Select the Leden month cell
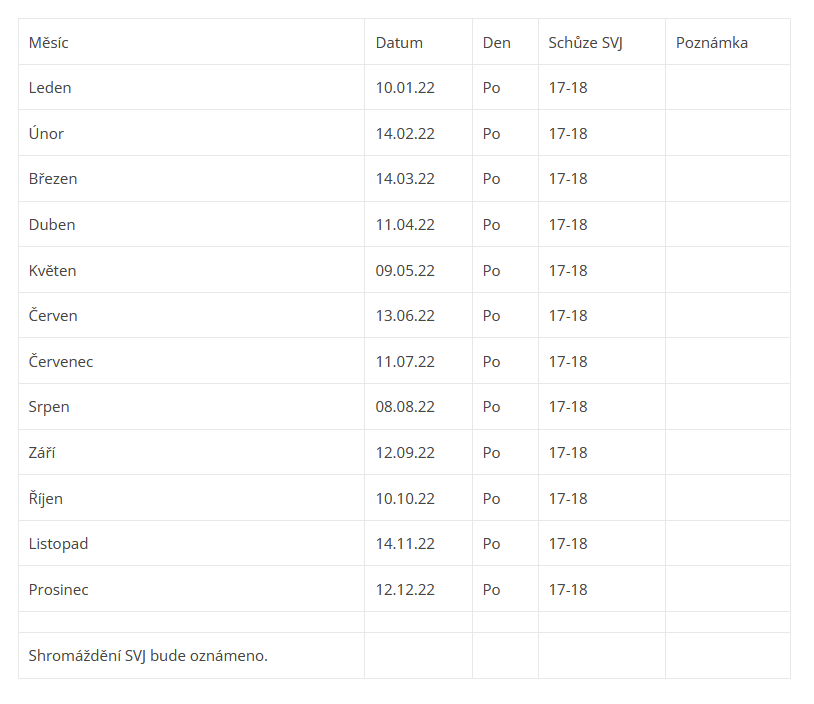Image resolution: width=814 pixels, height=704 pixels. (x=50, y=88)
